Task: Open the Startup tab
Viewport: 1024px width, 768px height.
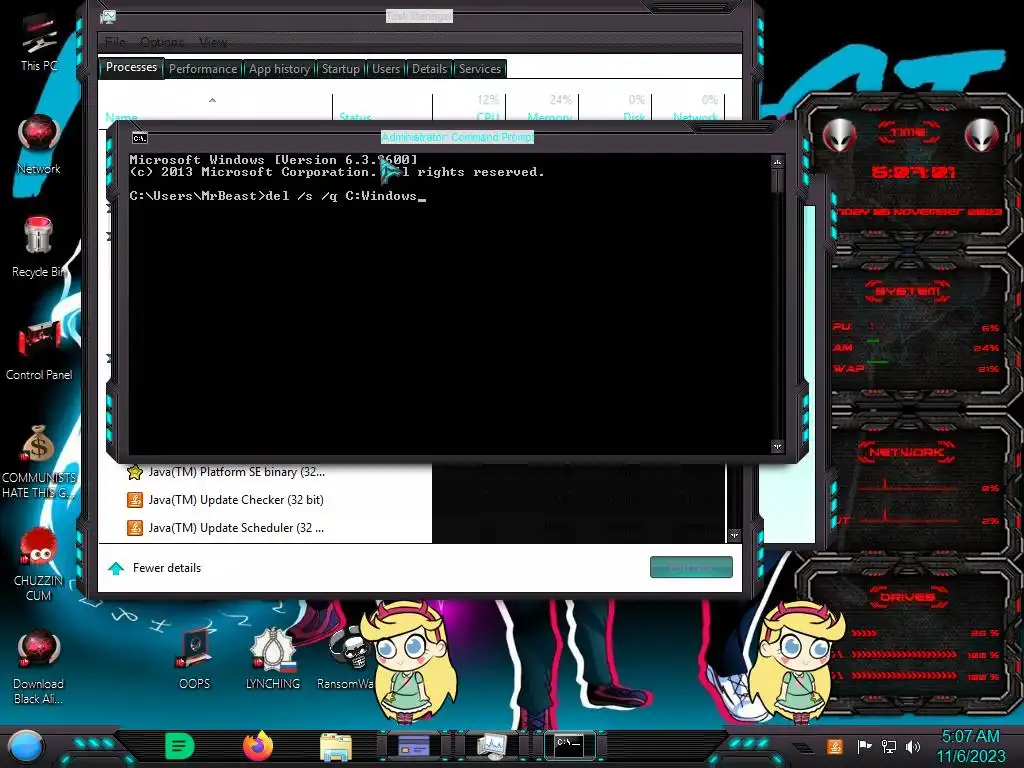Action: (341, 69)
